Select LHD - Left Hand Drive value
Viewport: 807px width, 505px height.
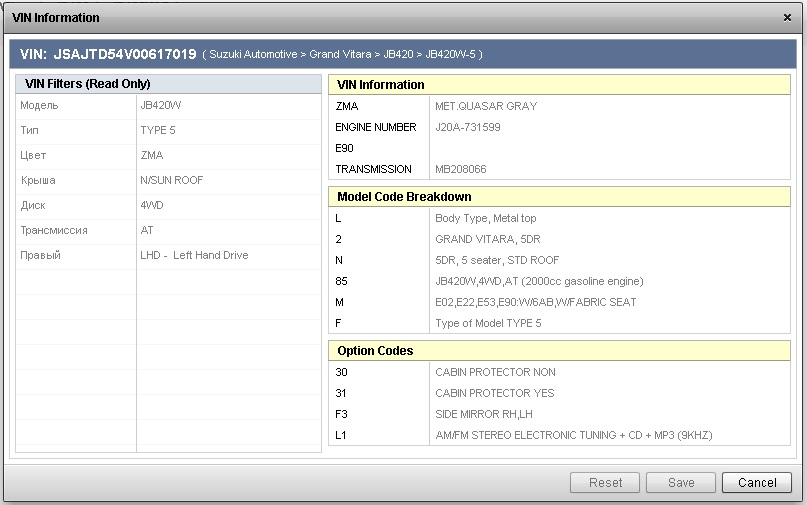pyautogui.click(x=194, y=255)
